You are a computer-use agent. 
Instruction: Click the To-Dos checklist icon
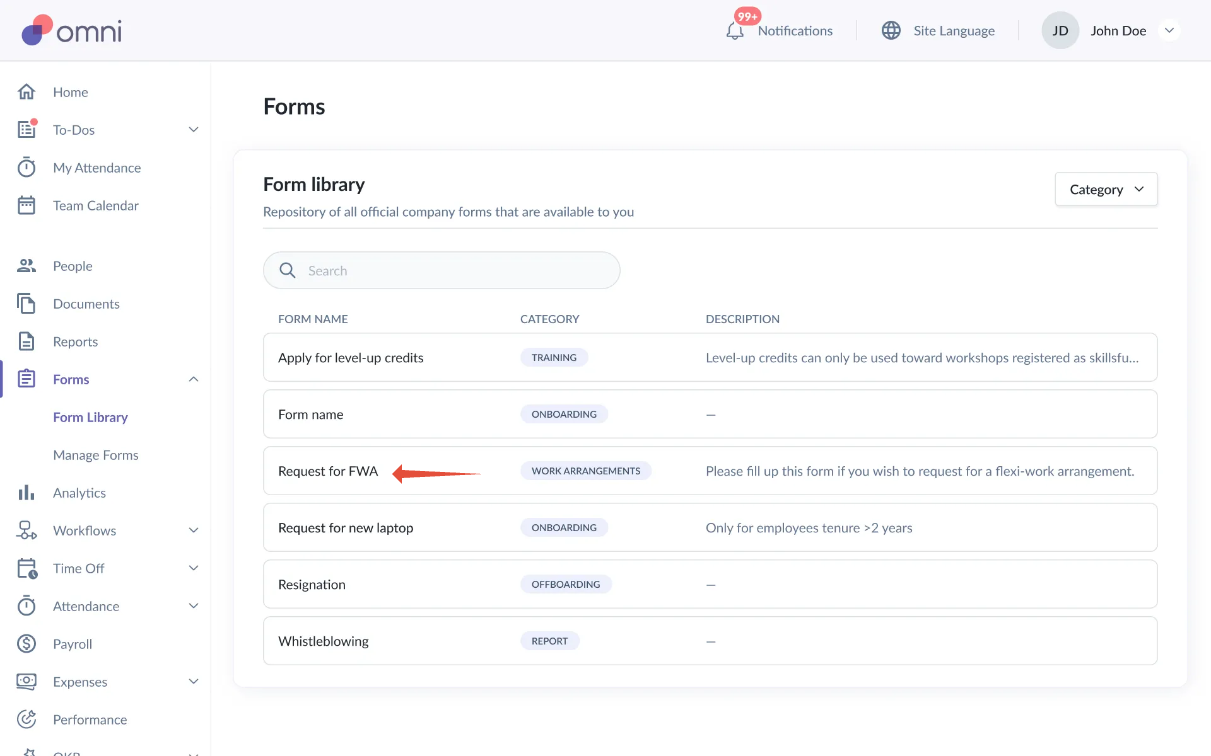point(27,129)
